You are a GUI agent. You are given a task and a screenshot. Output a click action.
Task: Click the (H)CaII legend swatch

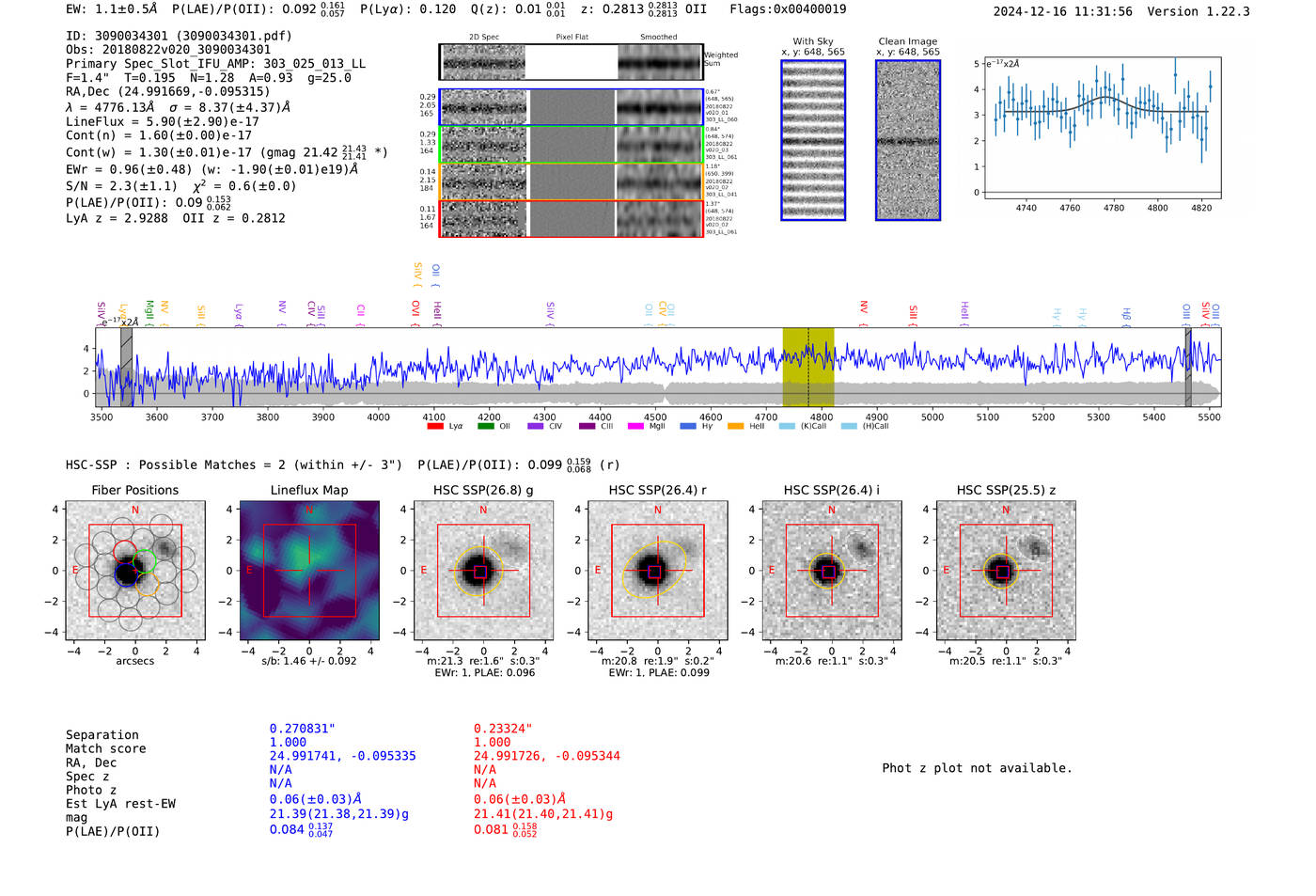pos(850,426)
